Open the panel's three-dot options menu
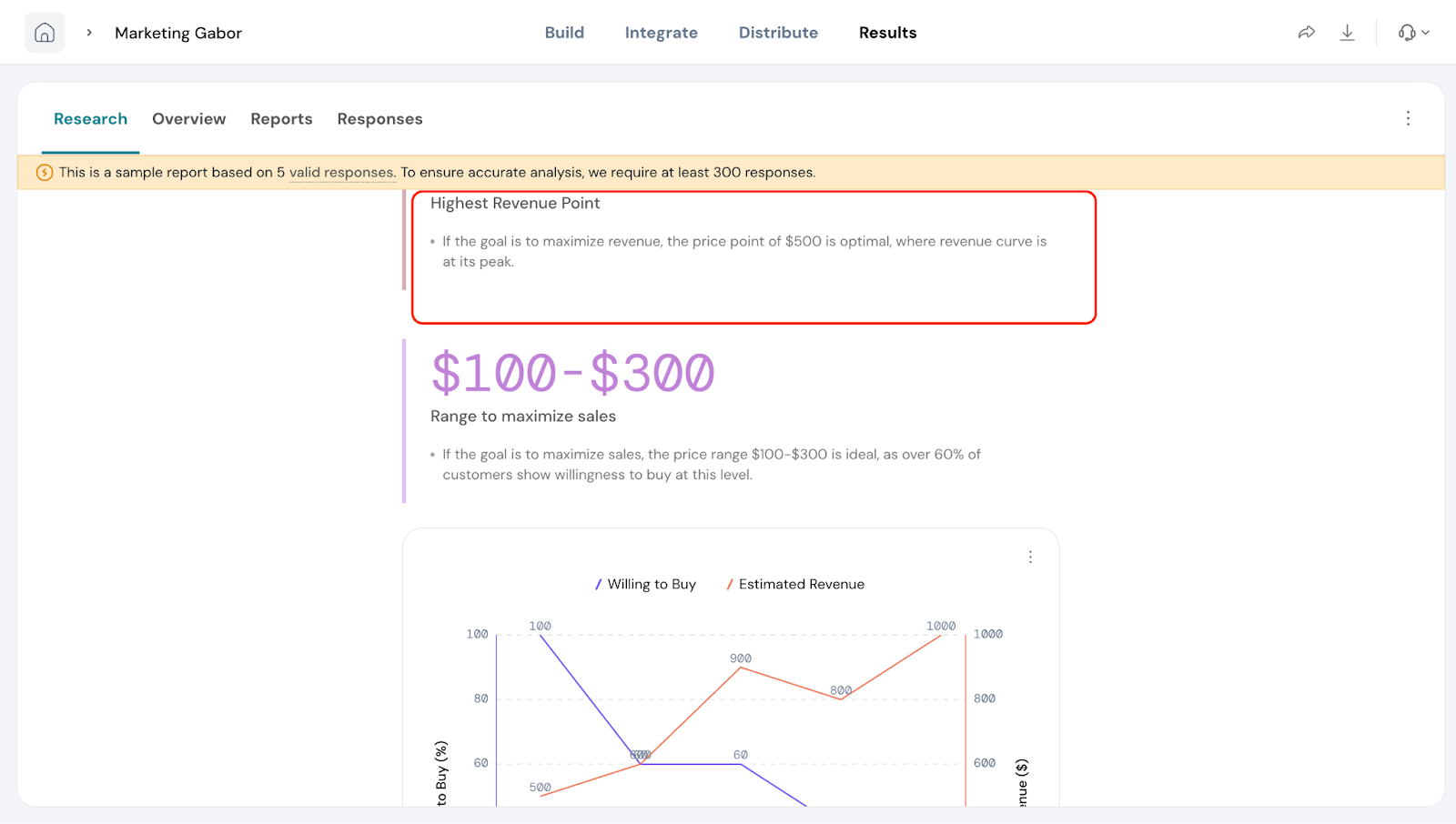Viewport: 1456px width, 824px height. tap(1408, 118)
